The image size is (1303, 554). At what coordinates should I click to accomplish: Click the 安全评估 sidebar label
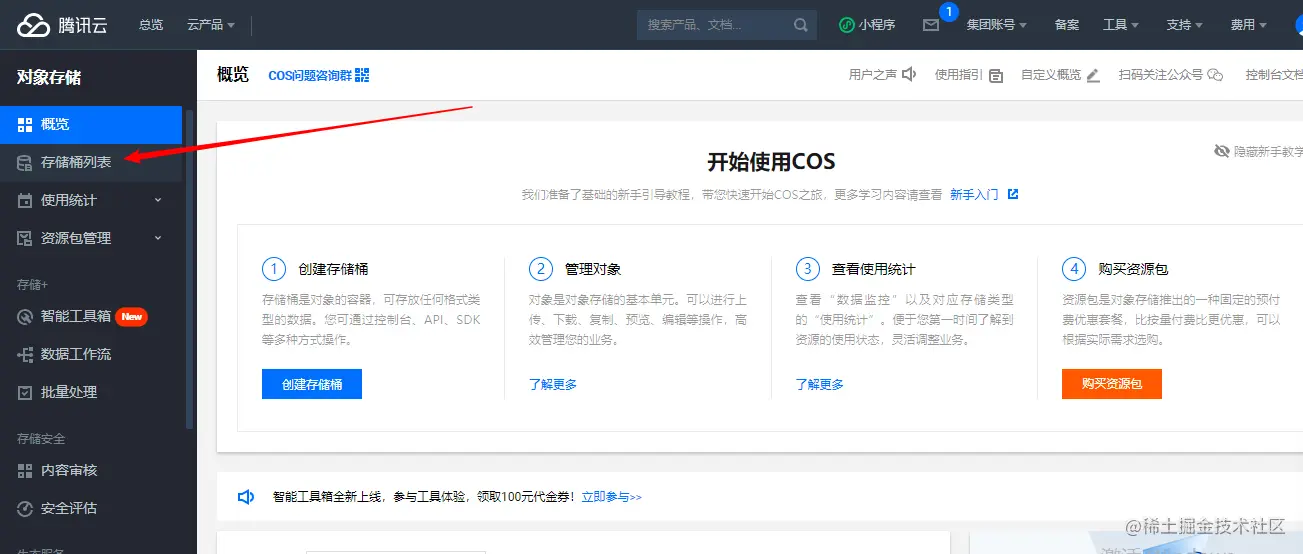click(69, 508)
